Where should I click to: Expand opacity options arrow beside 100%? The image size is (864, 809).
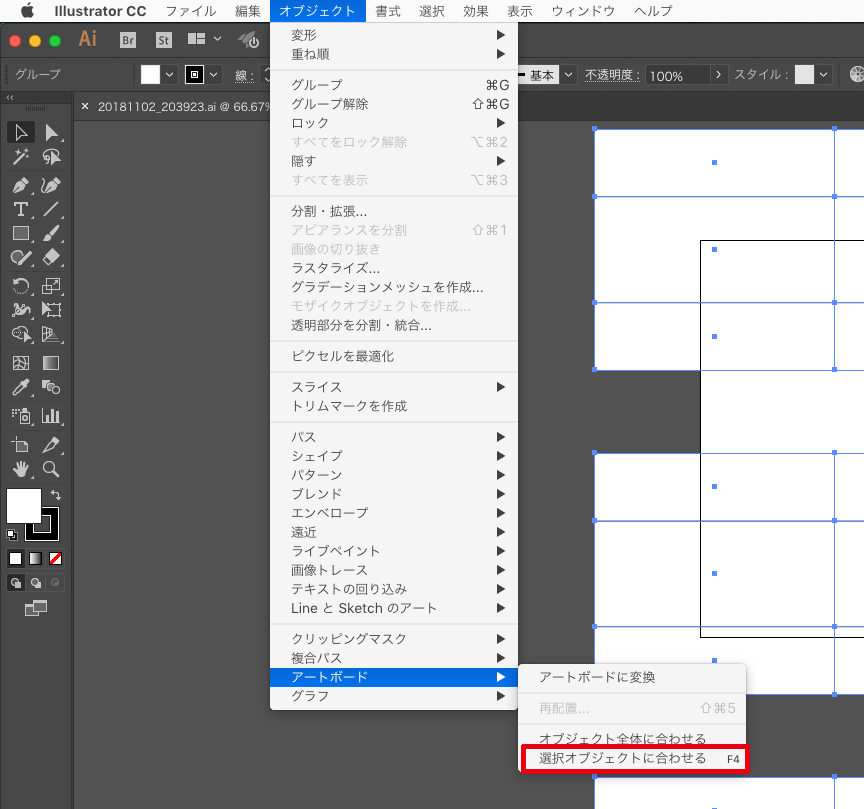(x=718, y=74)
